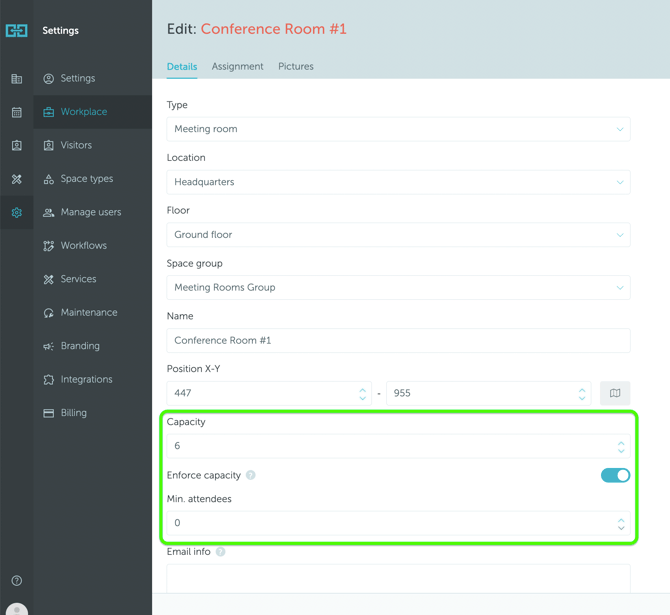The width and height of the screenshot is (670, 615).
Task: Open the calendar icon in left rail
Action: pyautogui.click(x=17, y=112)
